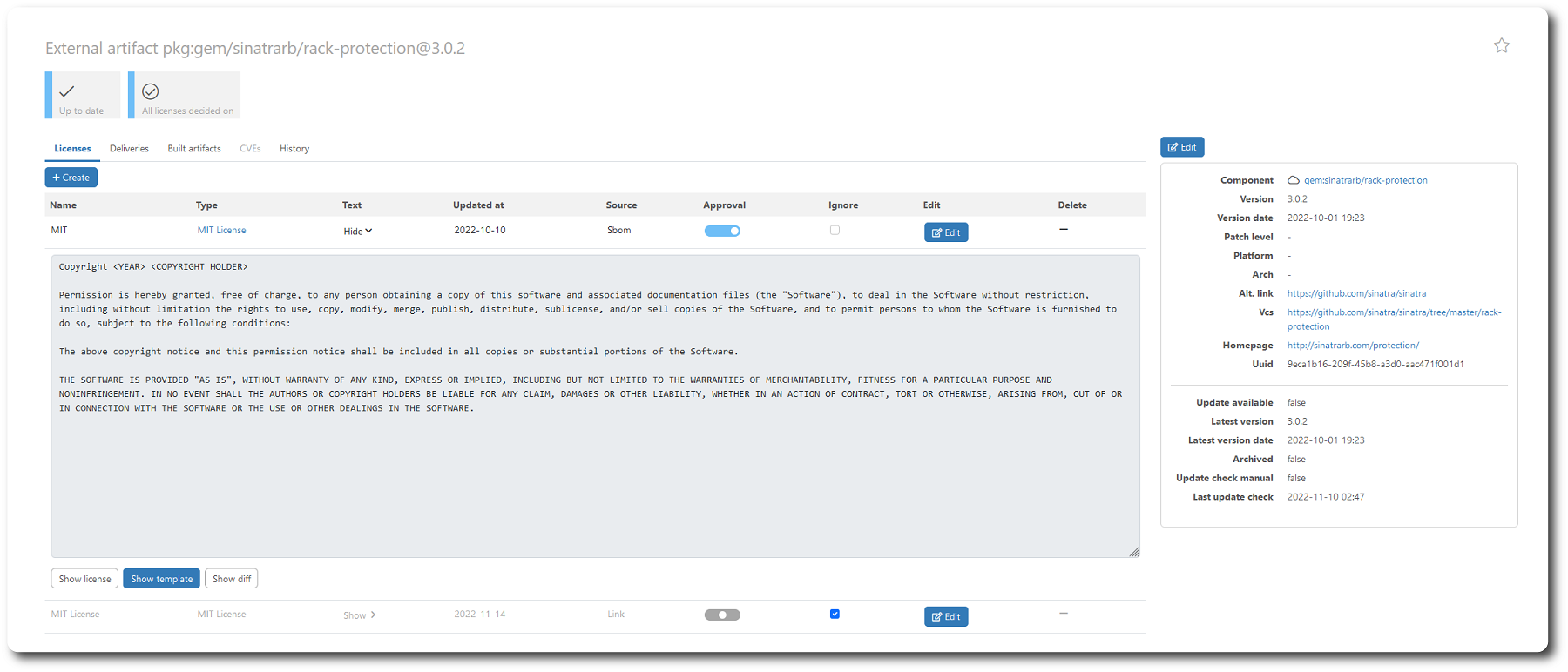Expand MIT License text with Show

359,615
